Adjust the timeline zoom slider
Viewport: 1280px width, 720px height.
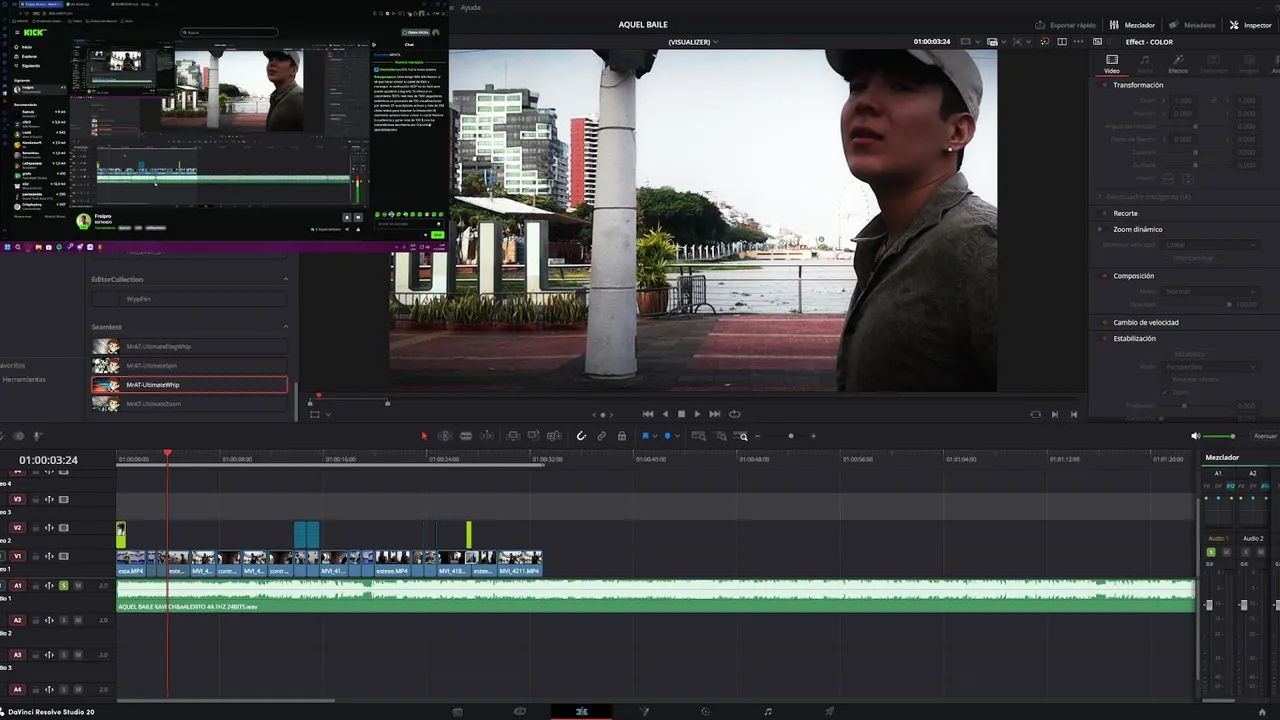pos(791,436)
